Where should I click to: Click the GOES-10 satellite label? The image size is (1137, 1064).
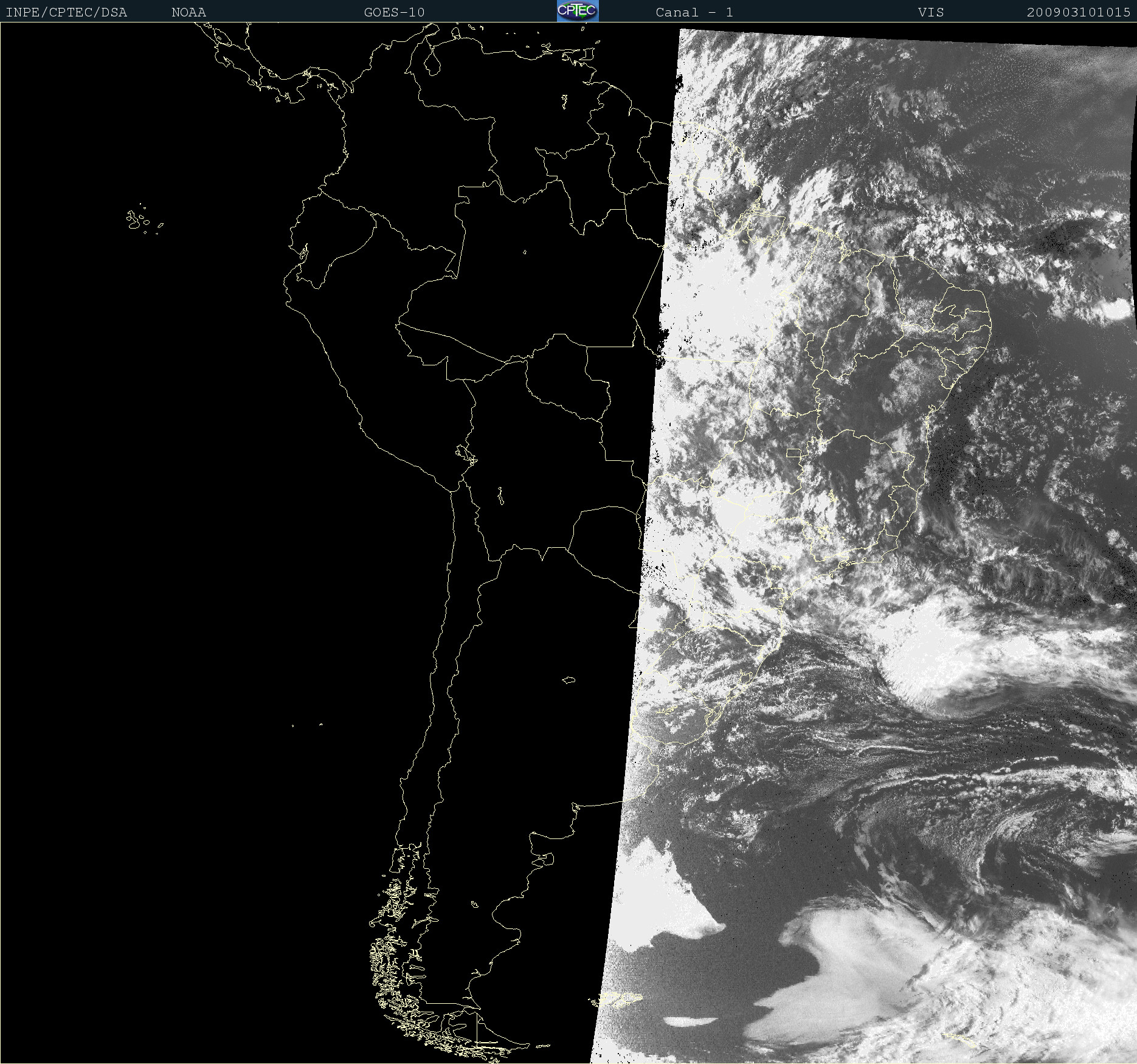[395, 12]
